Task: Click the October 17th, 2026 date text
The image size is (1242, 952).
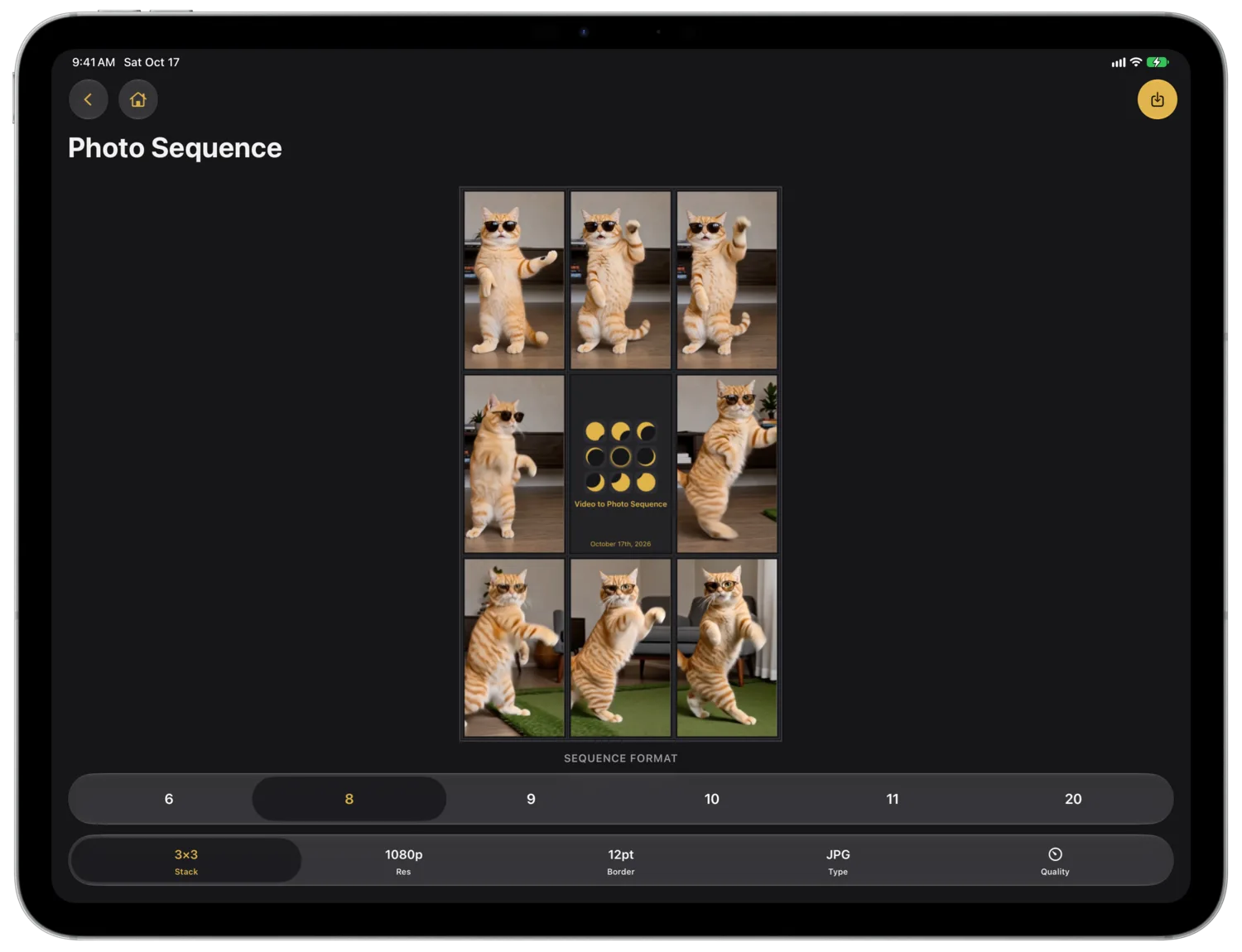Action: [x=621, y=544]
